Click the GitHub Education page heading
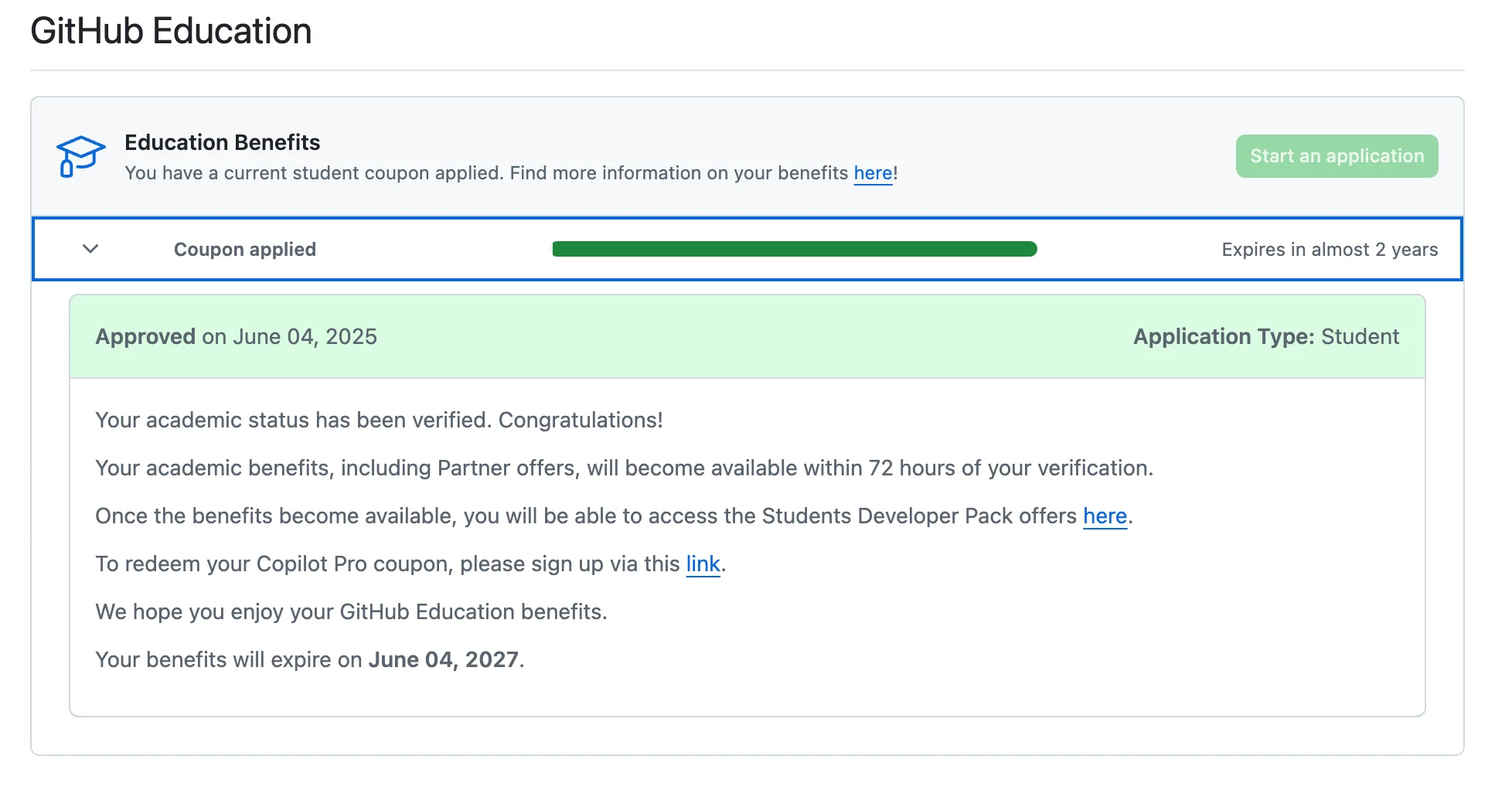Image resolution: width=1512 pixels, height=790 pixels. [171, 32]
